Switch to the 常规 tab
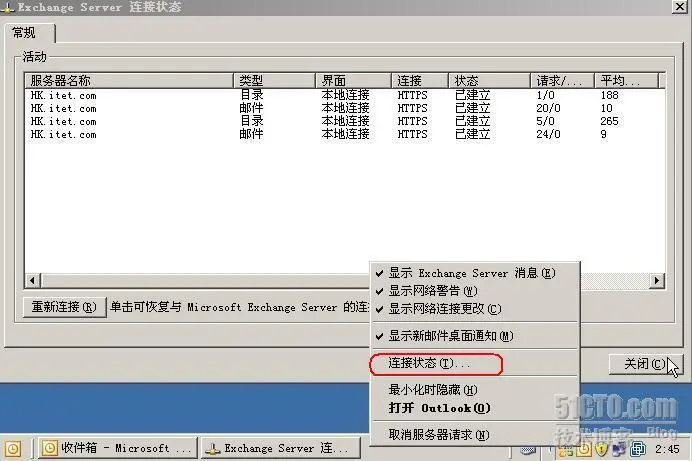 (x=30, y=33)
